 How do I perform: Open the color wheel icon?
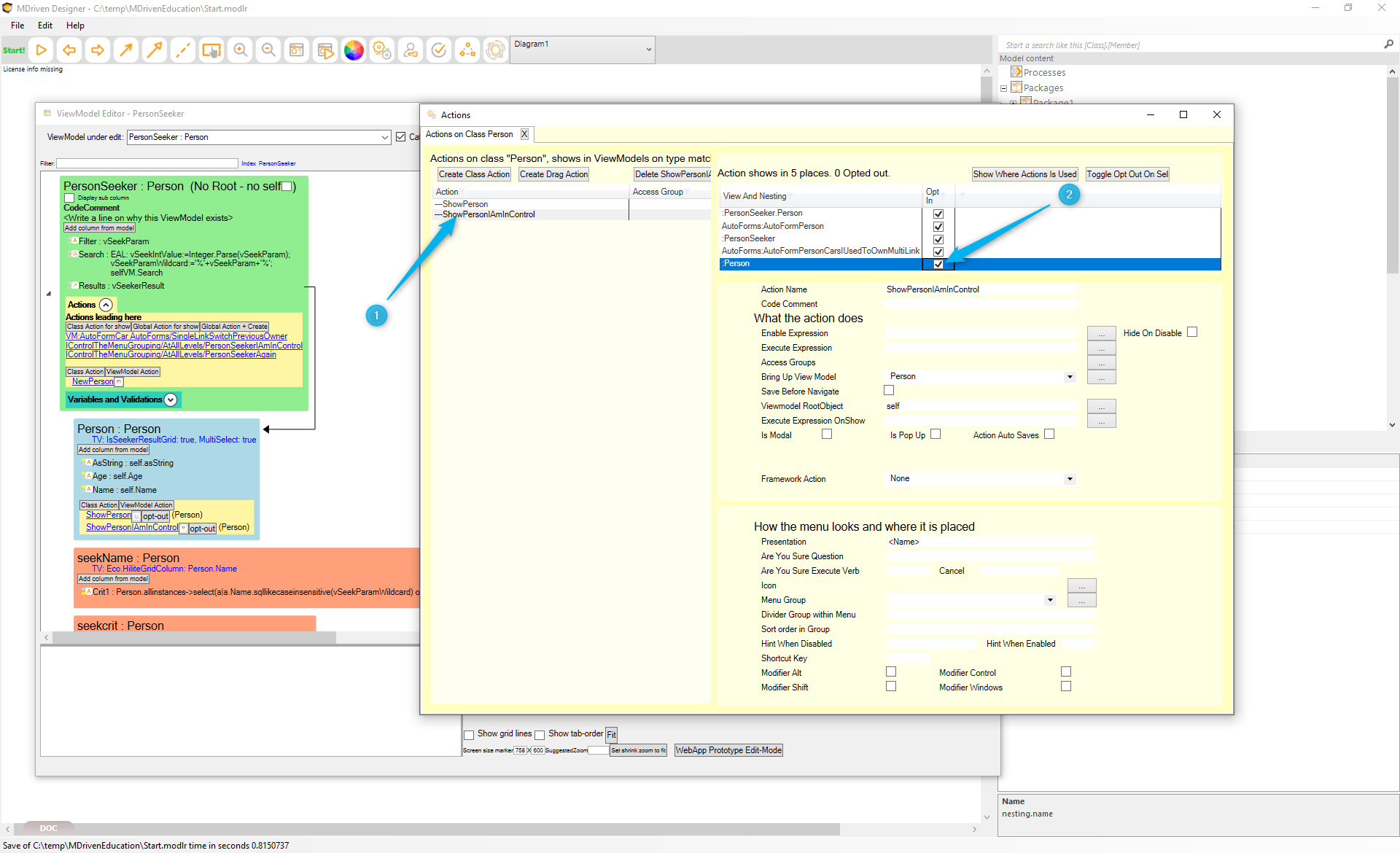coord(354,50)
